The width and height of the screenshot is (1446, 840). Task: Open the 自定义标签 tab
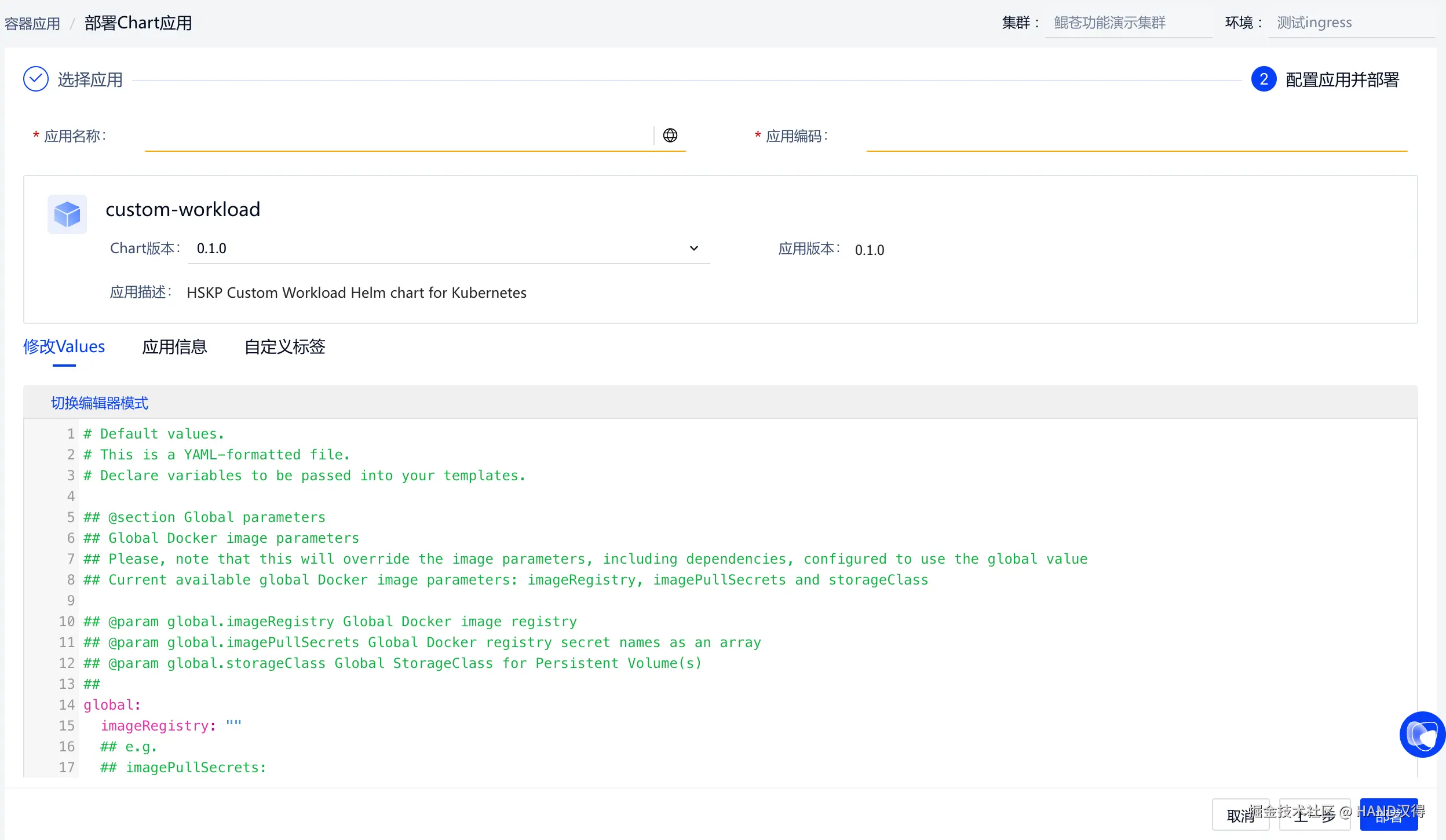tap(284, 346)
